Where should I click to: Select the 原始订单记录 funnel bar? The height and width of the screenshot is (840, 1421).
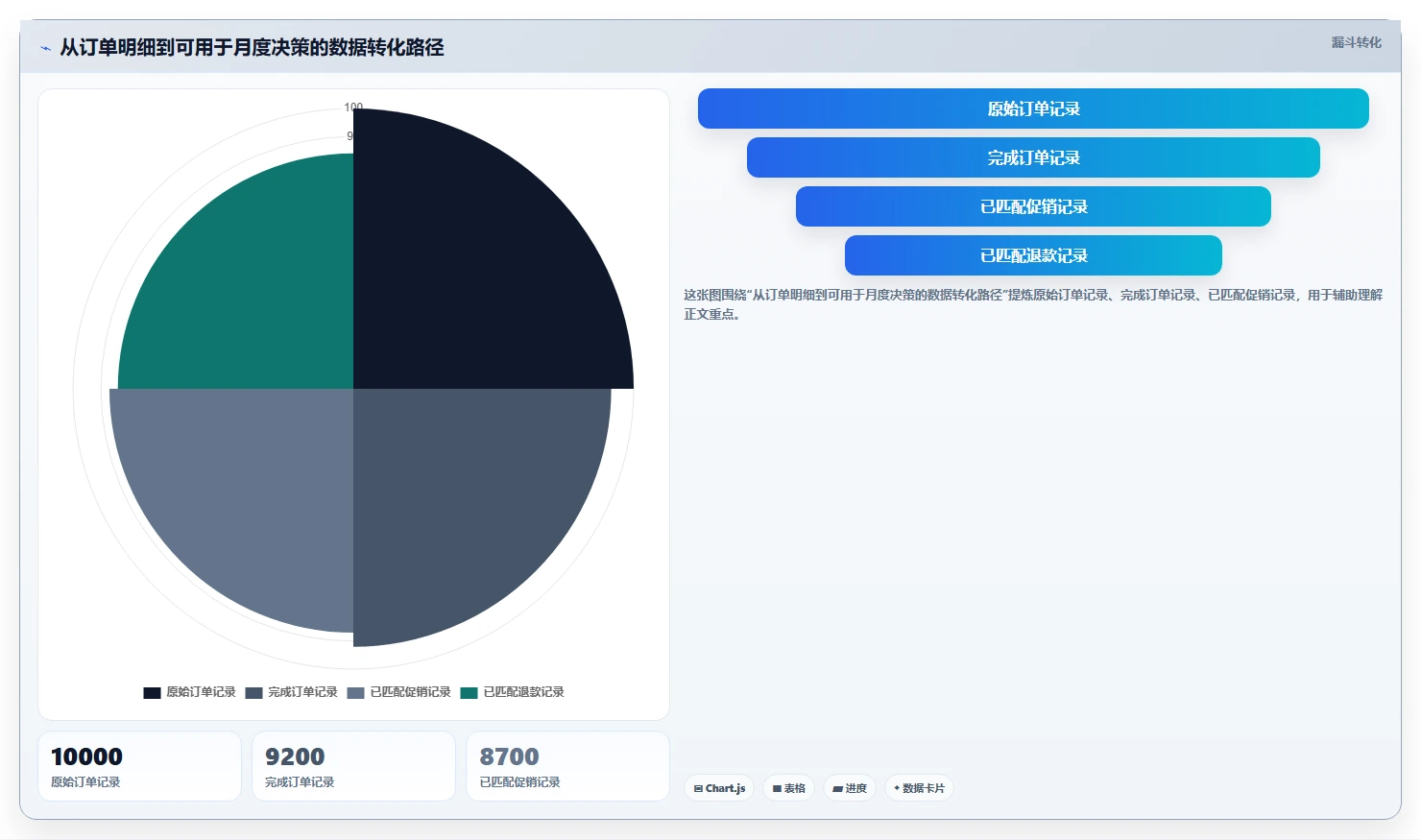coord(1033,108)
